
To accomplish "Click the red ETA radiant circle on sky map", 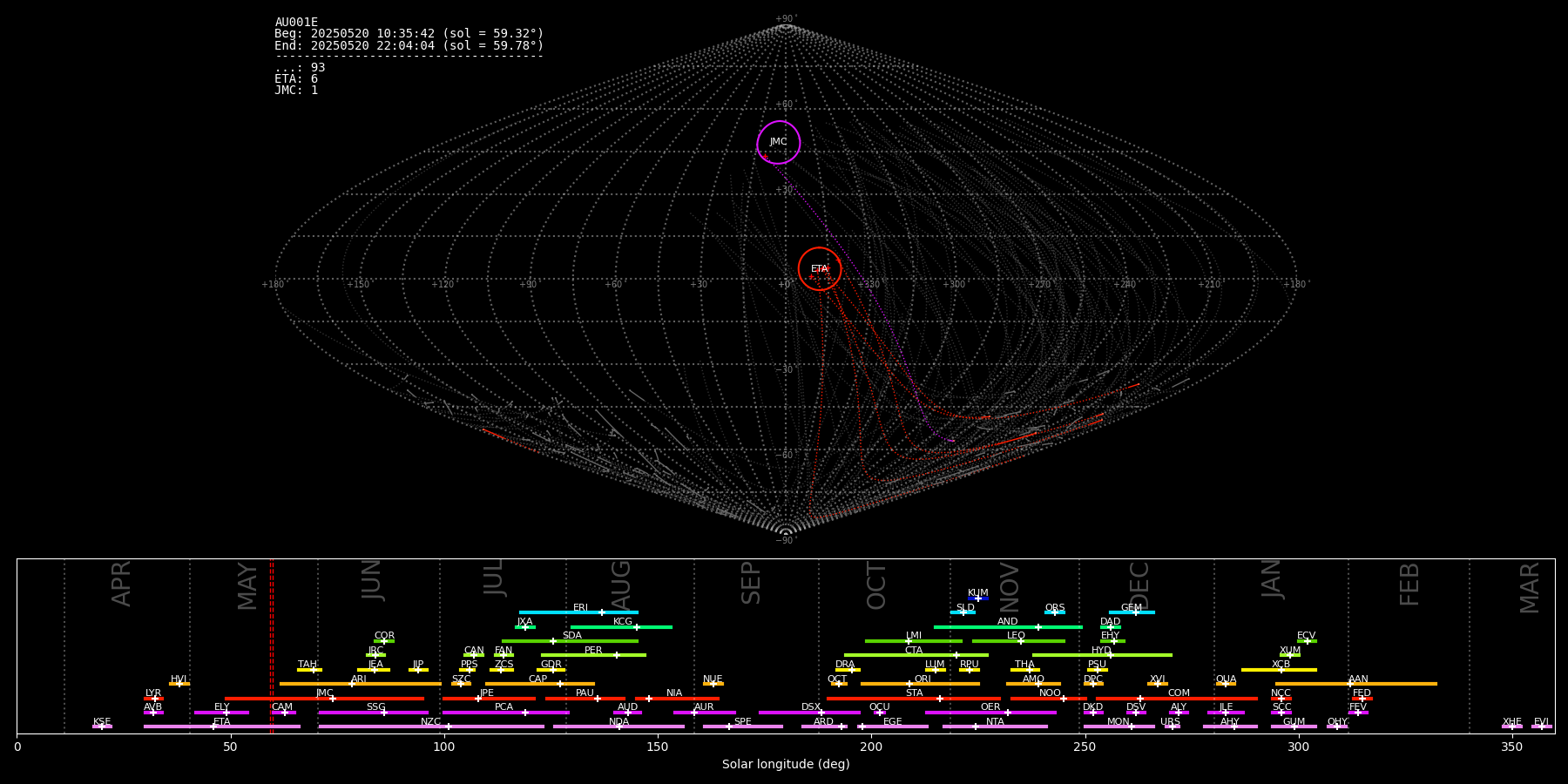I will pos(820,268).
